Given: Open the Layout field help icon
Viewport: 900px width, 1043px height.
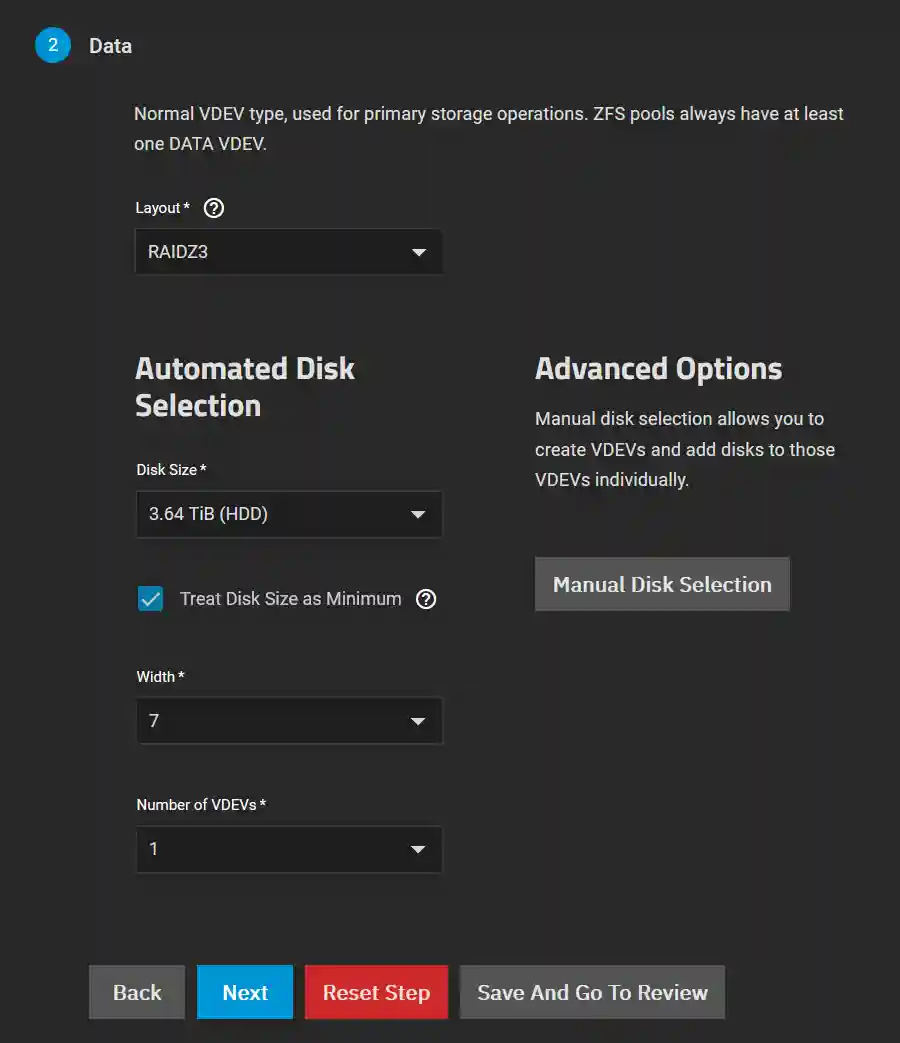Looking at the screenshot, I should [x=213, y=208].
